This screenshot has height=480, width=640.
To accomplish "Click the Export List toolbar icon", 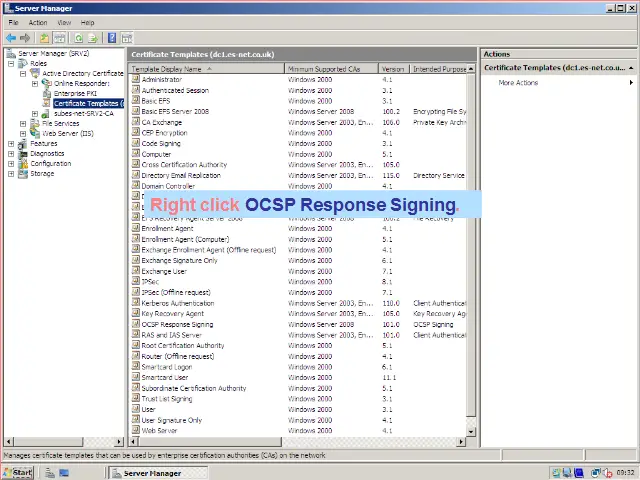I will [93, 38].
